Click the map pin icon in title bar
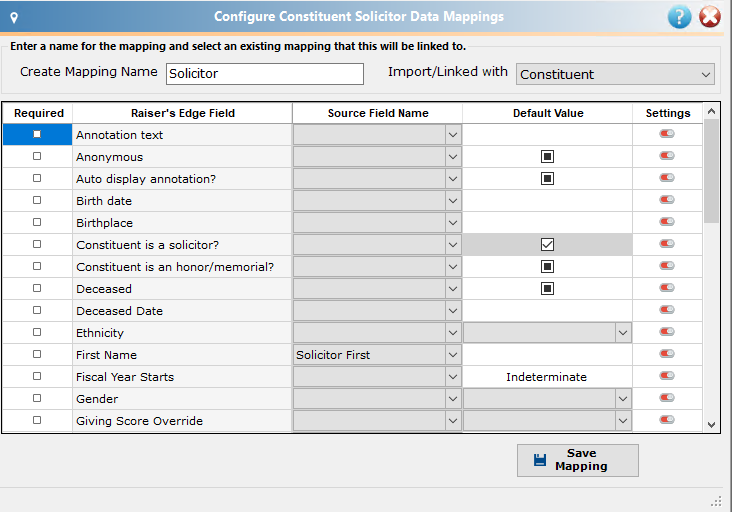The width and height of the screenshot is (732, 512). [14, 18]
